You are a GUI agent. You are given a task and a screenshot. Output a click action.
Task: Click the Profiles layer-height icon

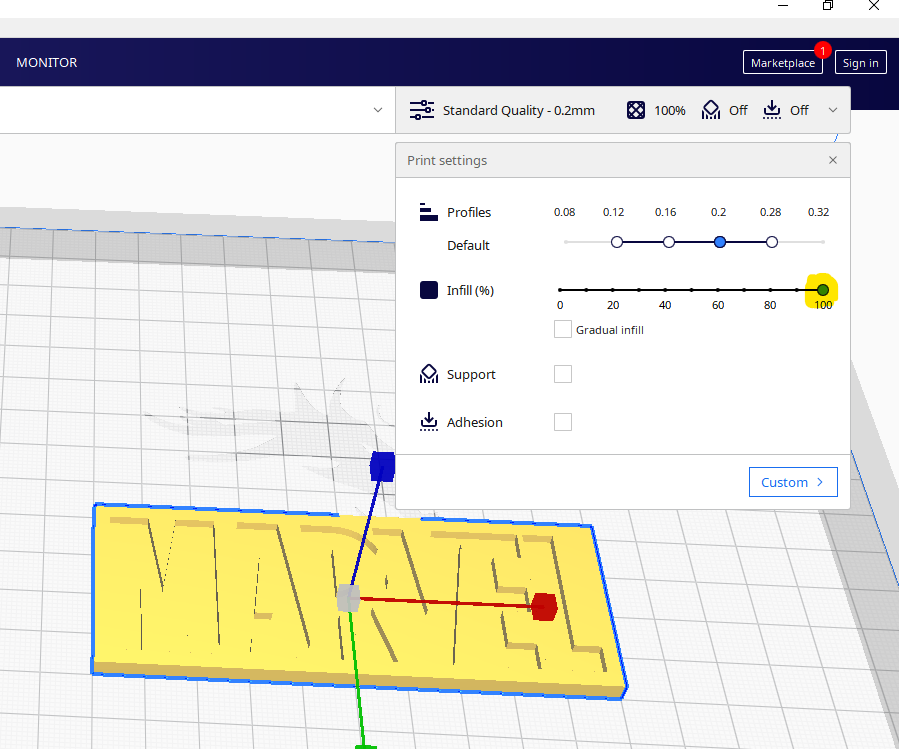pyautogui.click(x=428, y=212)
